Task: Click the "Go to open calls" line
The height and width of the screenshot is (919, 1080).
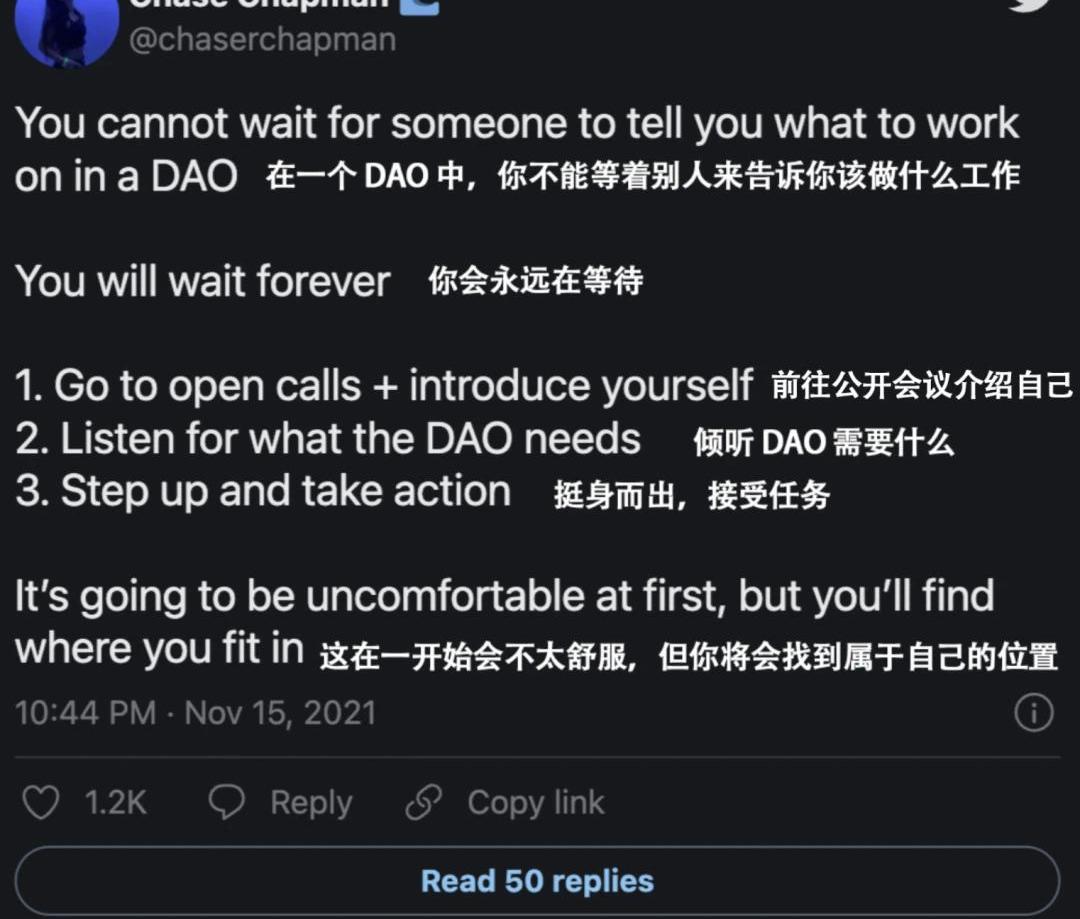Action: click(x=384, y=385)
